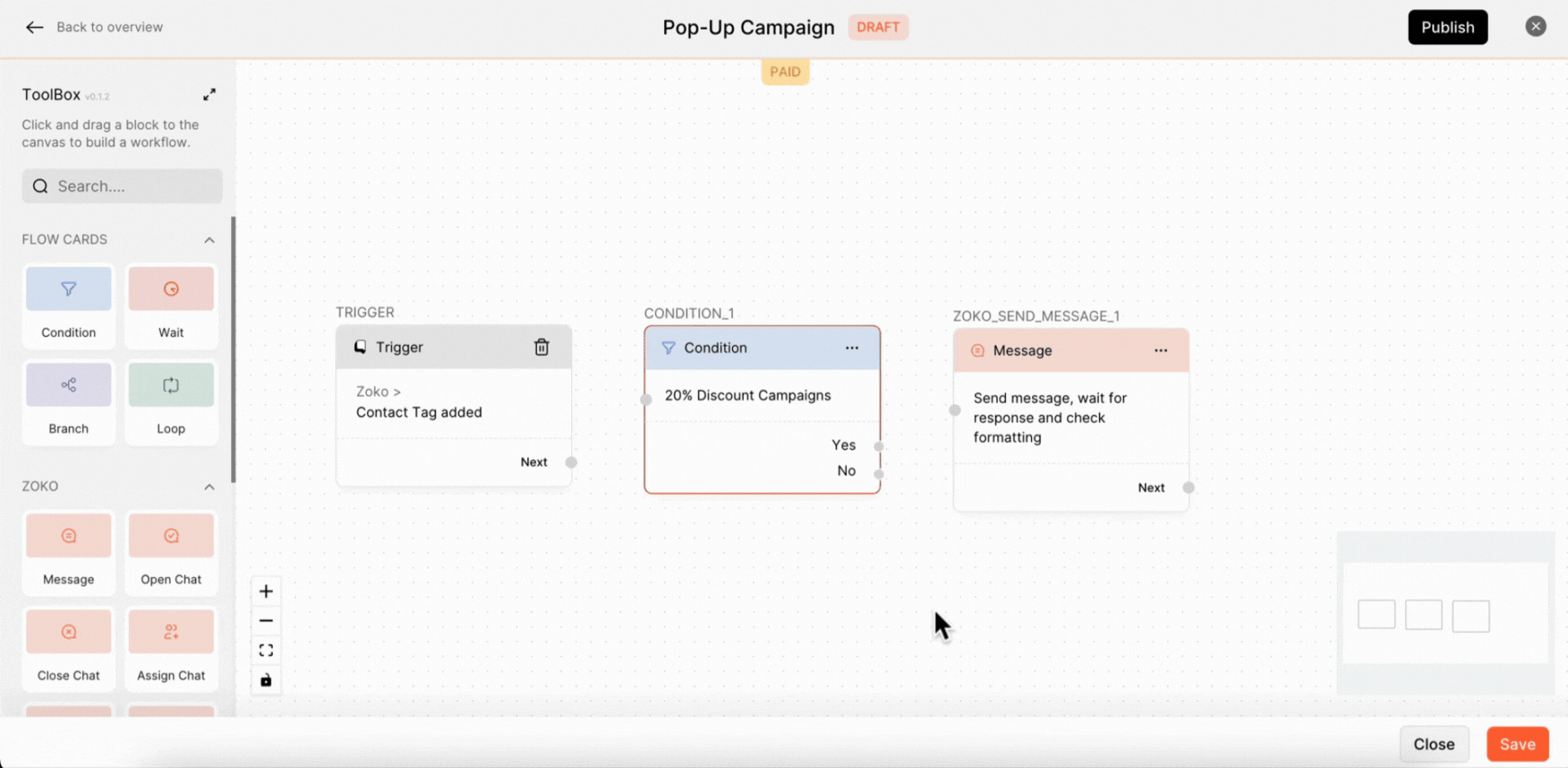Zoom in on the canvas
The image size is (1568, 768).
266,591
